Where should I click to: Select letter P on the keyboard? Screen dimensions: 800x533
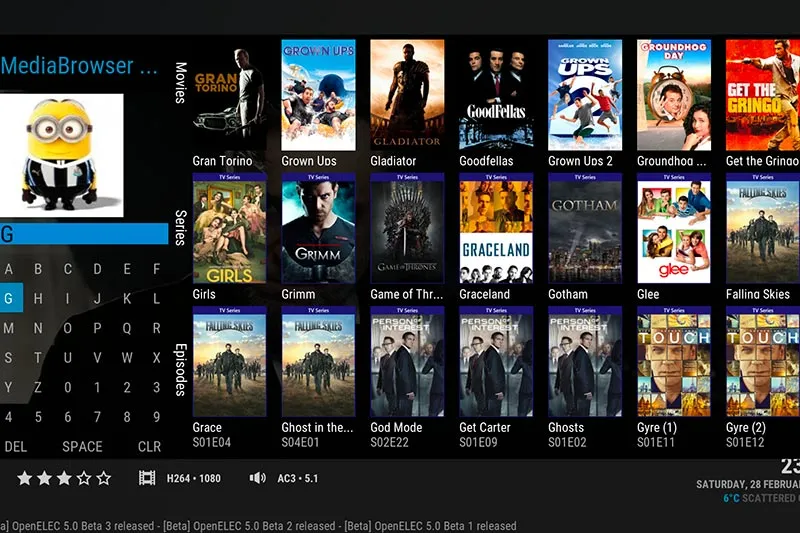pos(97,328)
